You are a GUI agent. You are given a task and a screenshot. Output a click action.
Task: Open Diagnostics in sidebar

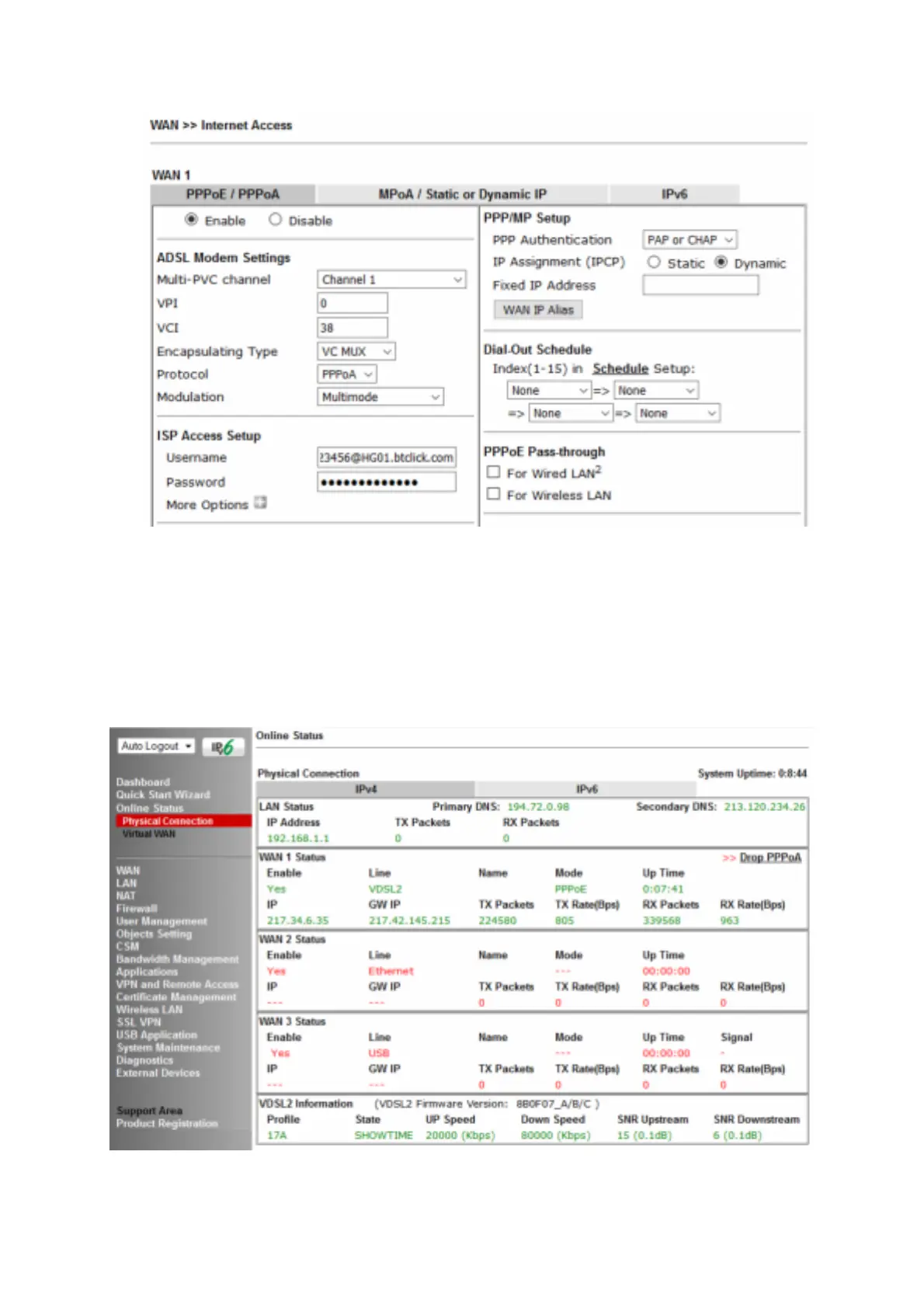click(144, 1060)
